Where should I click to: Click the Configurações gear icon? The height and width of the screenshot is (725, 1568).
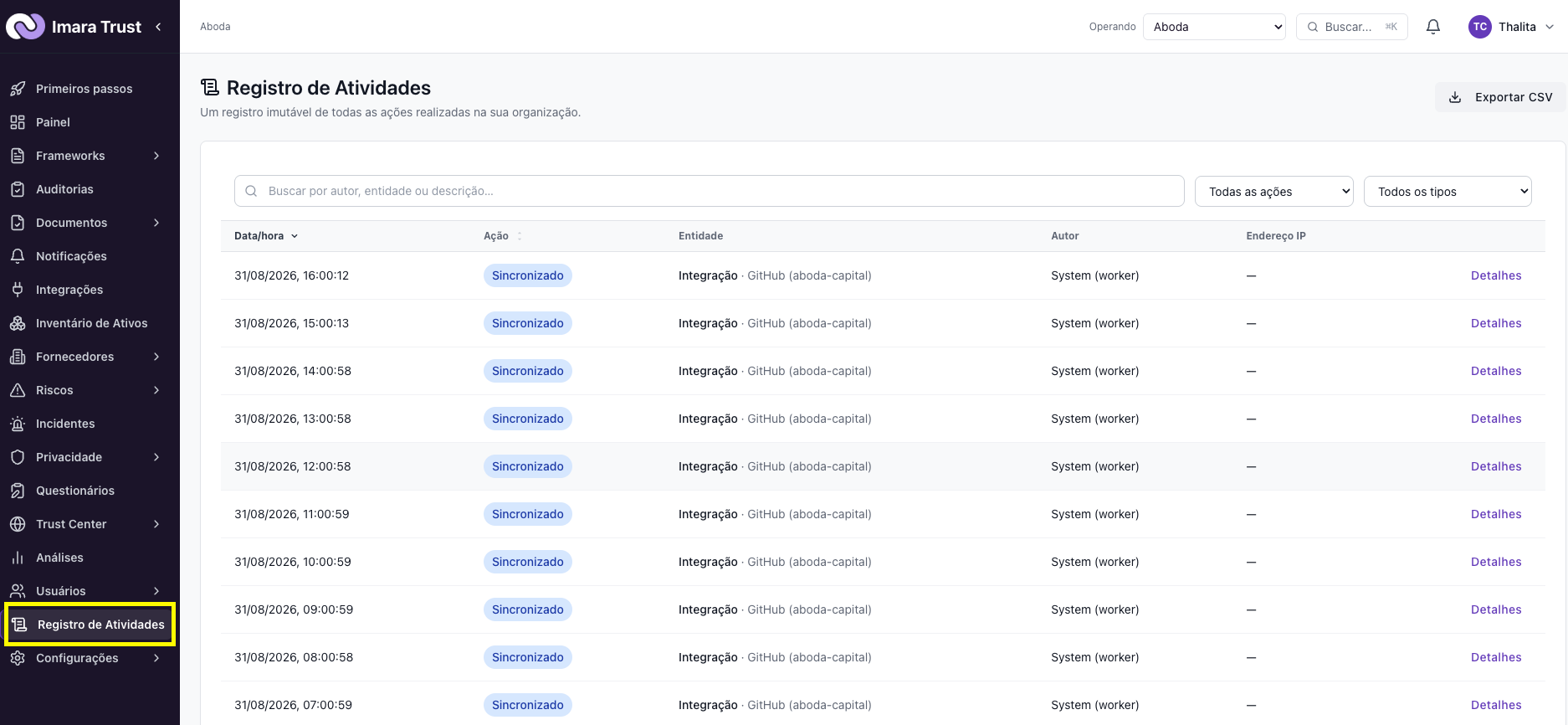pyautogui.click(x=18, y=658)
